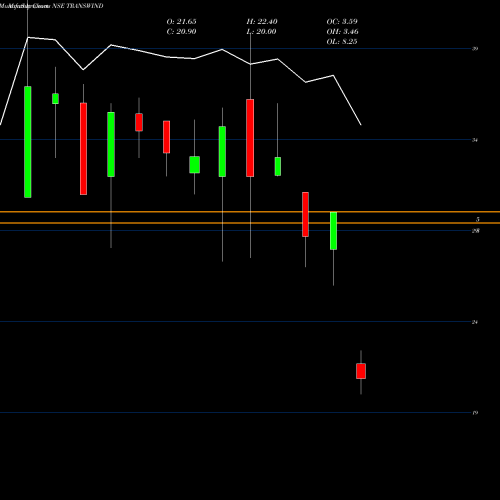
Task: Select the open value O: 21.65
Action: pos(181,22)
